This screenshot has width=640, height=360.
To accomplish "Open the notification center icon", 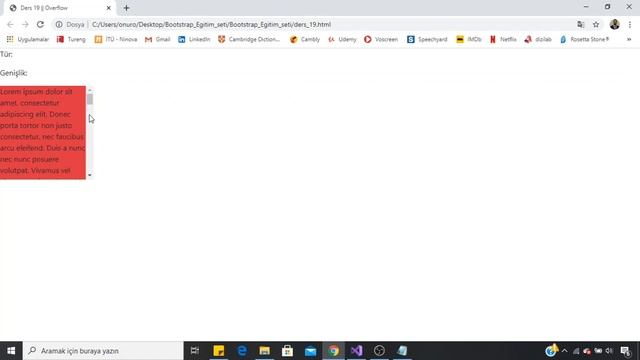I will click(x=626, y=351).
